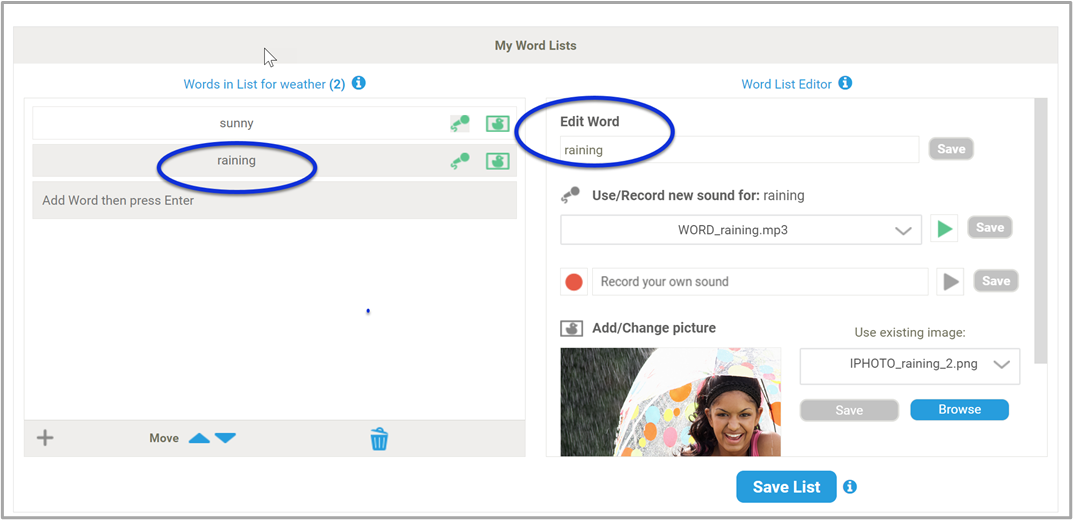Click the My Word Lists header
1073x520 pixels.
point(536,46)
